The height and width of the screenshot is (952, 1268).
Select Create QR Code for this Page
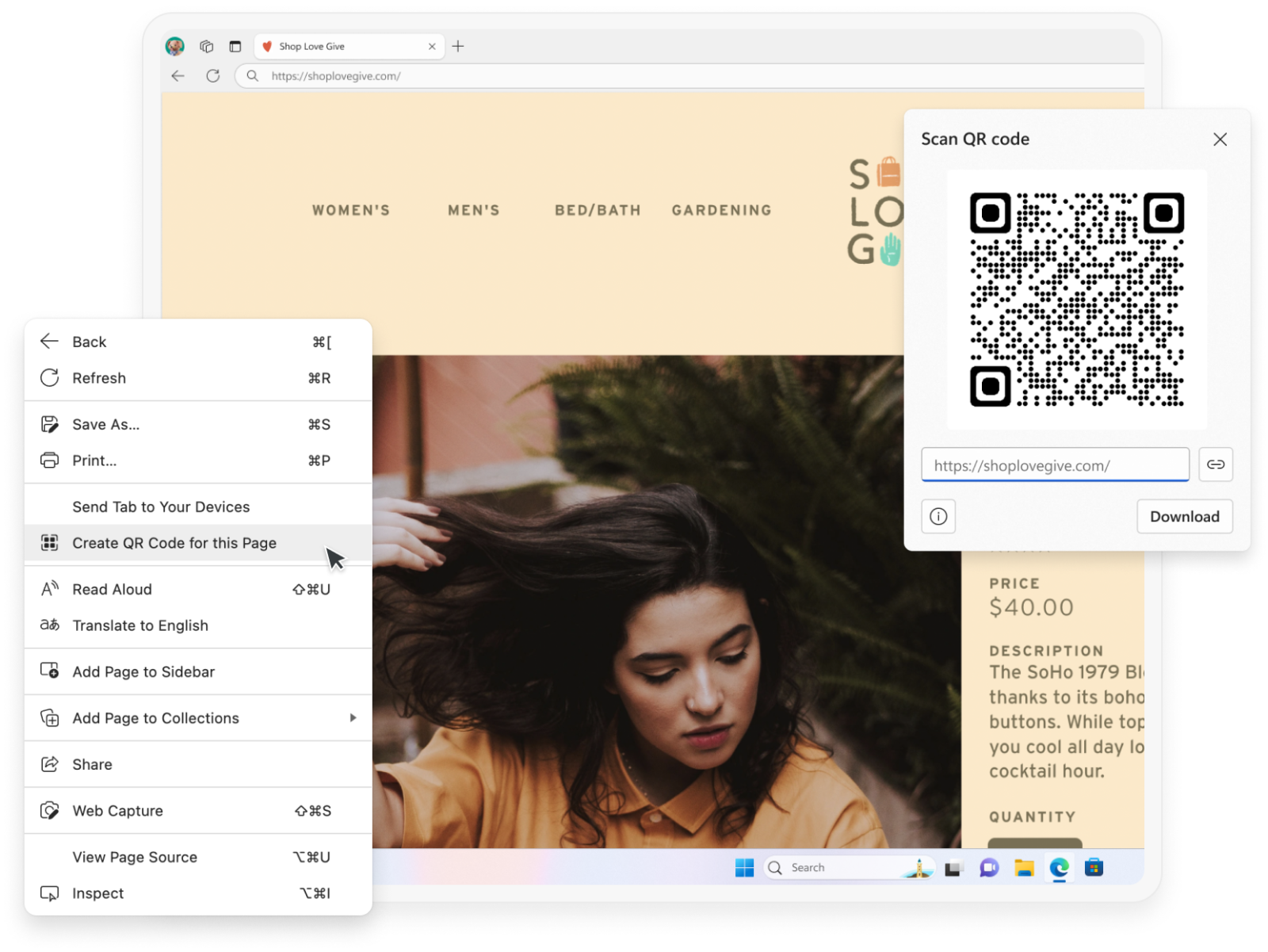[174, 543]
